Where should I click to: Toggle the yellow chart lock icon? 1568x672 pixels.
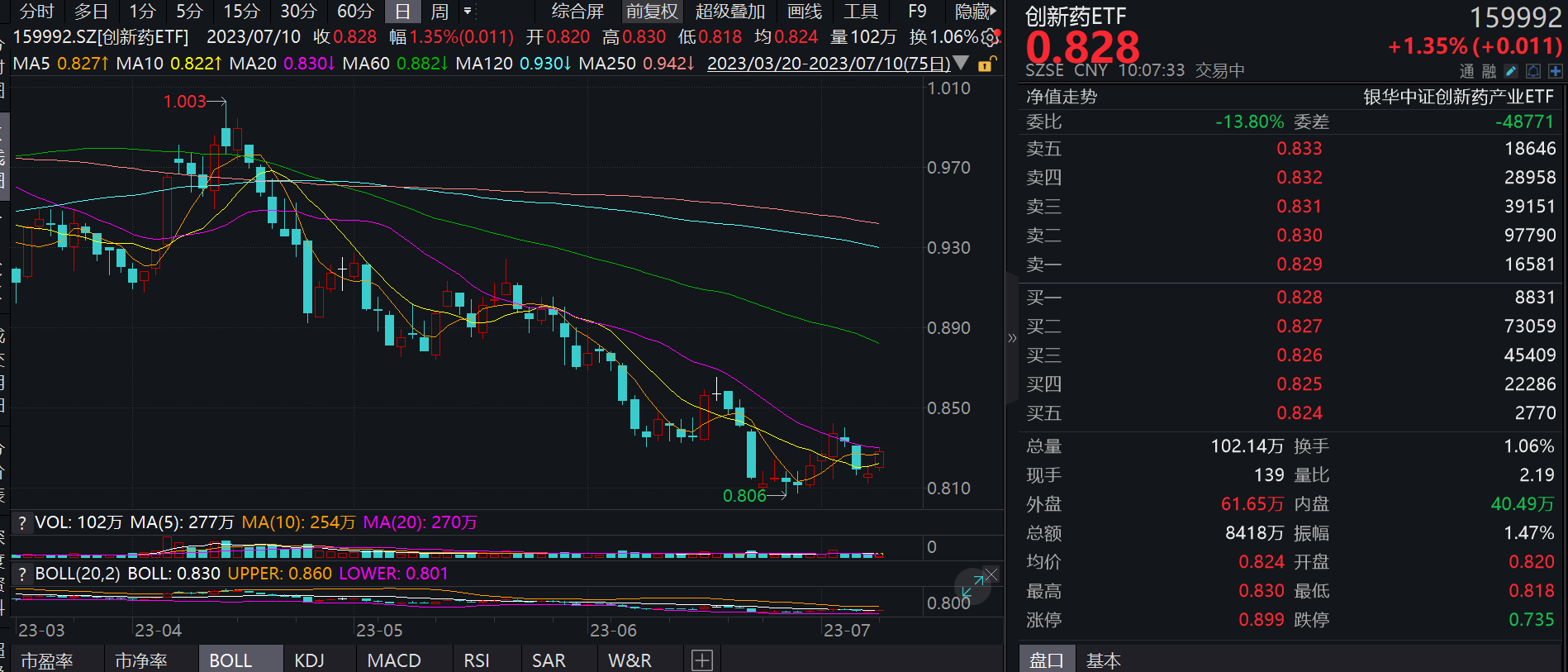click(986, 64)
